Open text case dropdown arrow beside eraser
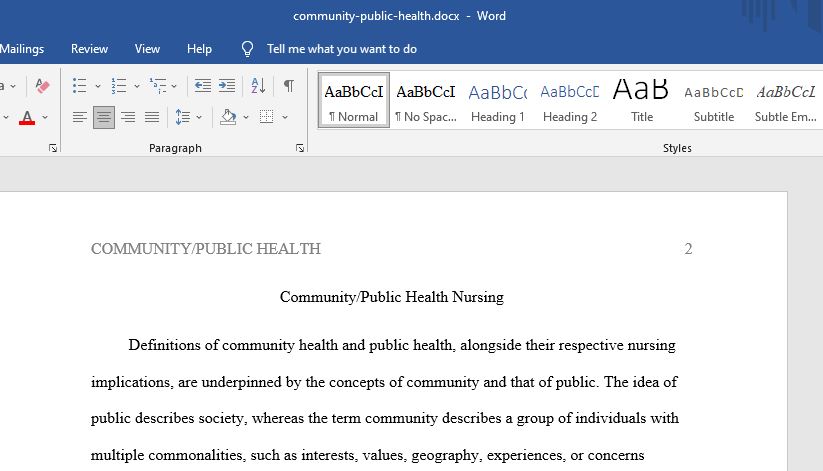This screenshot has height=471, width=823. [13, 86]
